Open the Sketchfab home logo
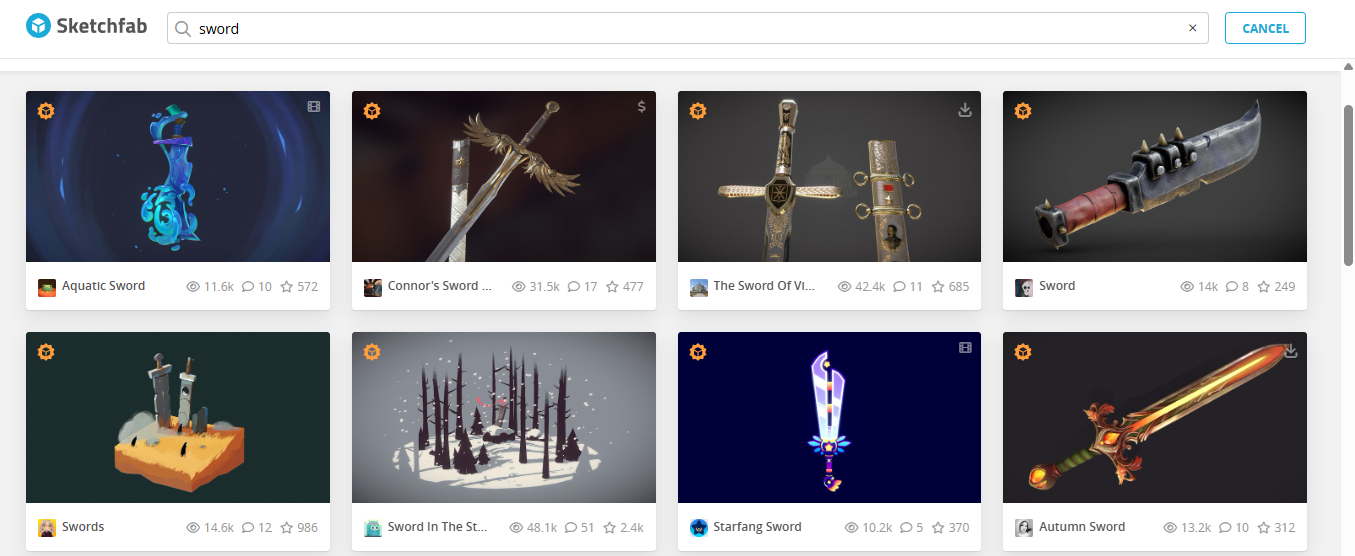This screenshot has width=1355, height=556. click(86, 27)
